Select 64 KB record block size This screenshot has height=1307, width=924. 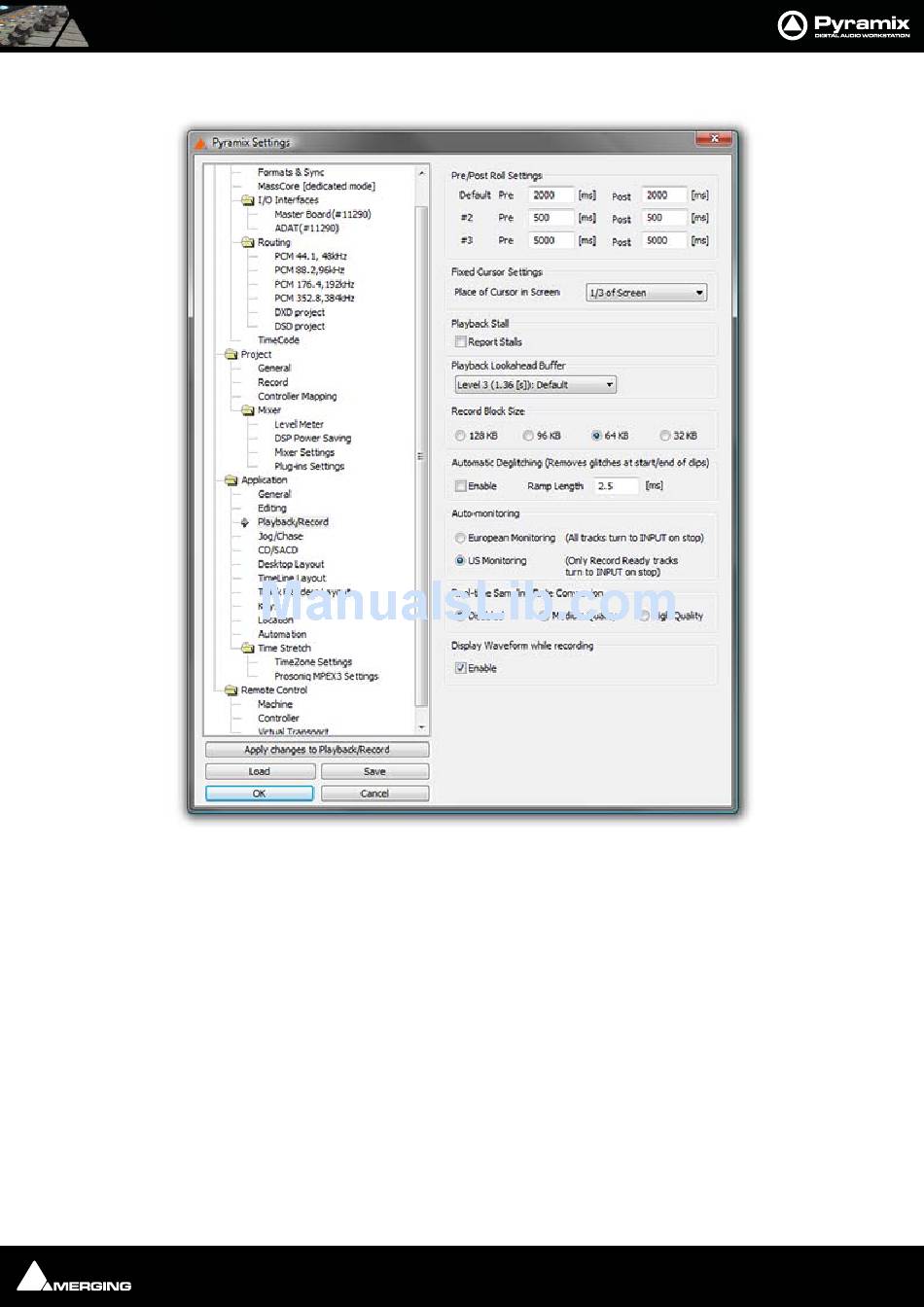pos(596,436)
